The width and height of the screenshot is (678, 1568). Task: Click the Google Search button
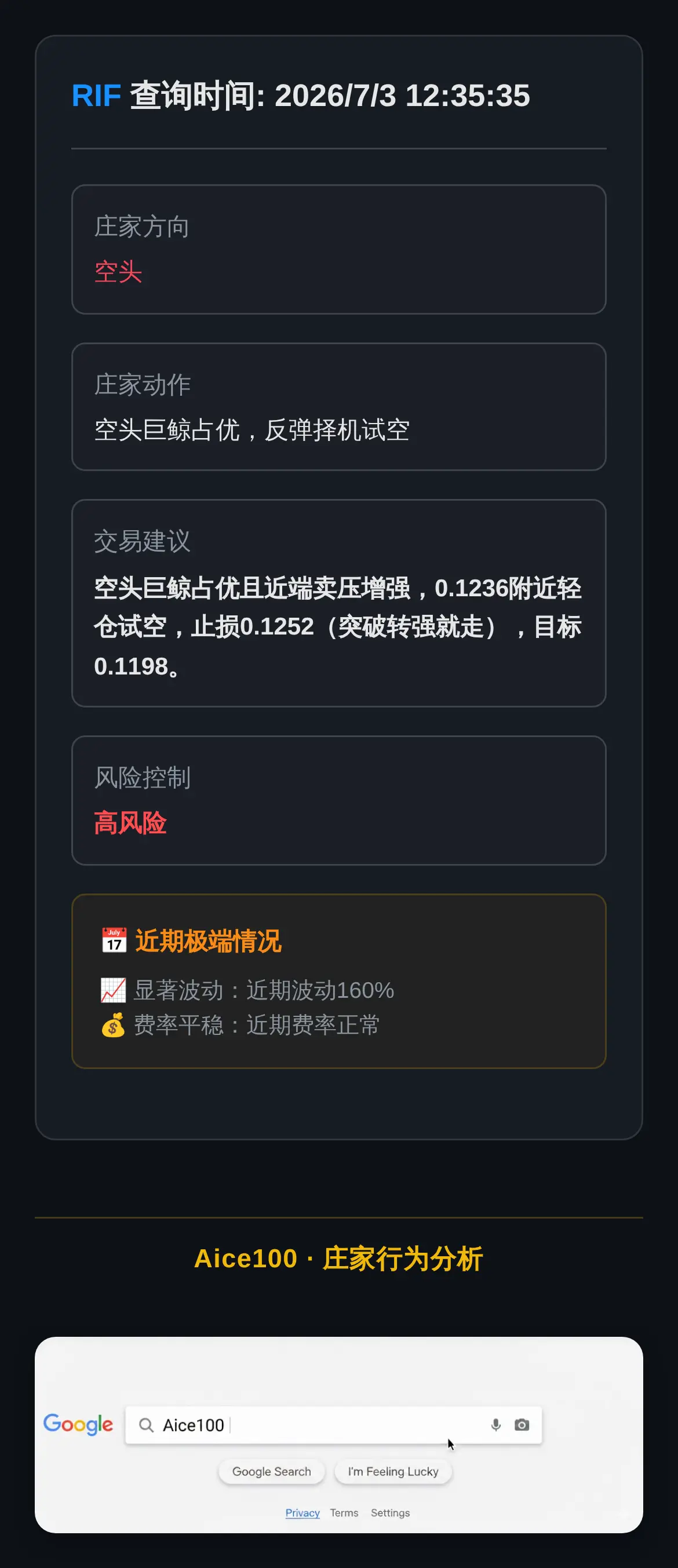271,1471
